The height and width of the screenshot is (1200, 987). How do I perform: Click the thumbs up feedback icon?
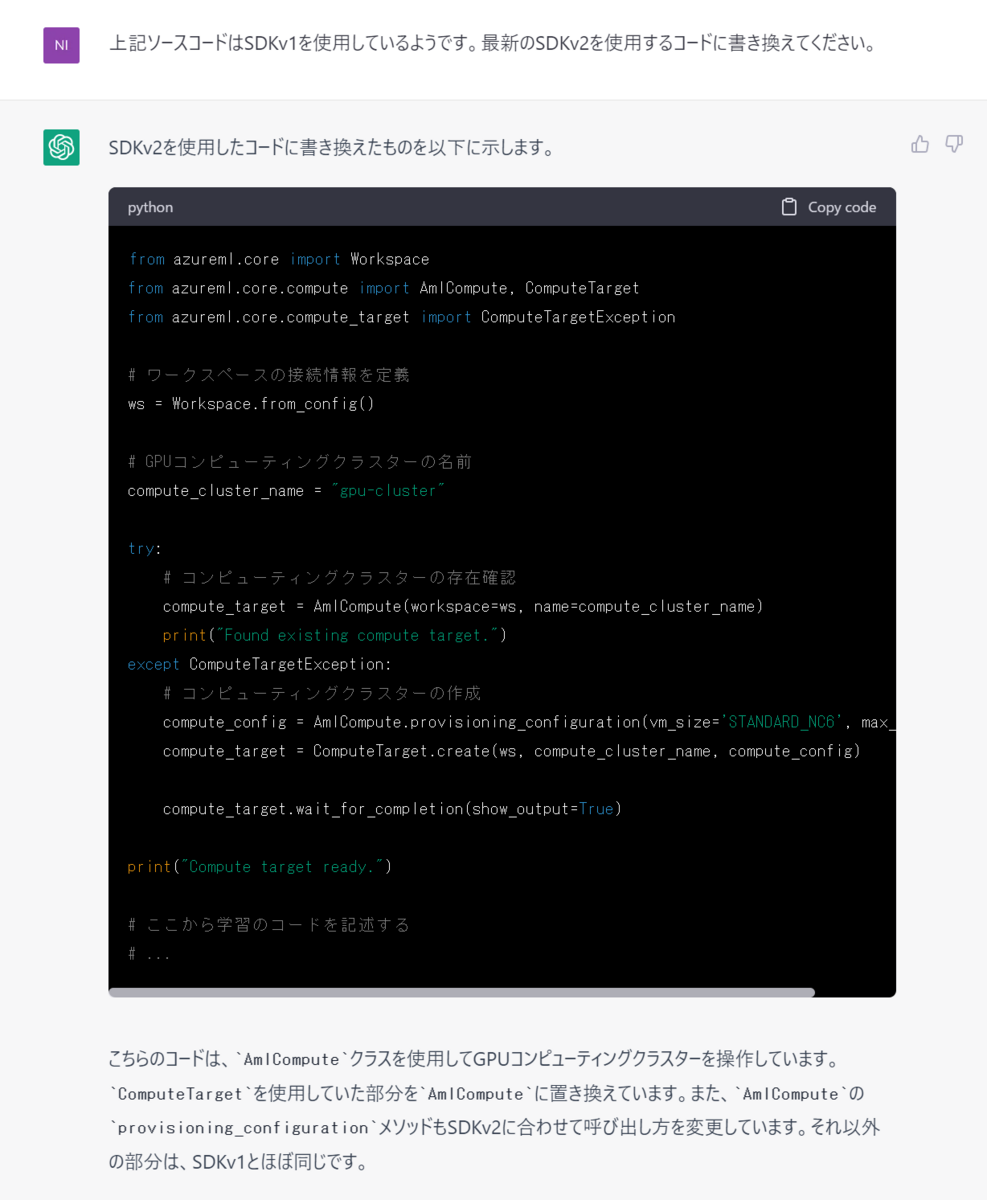[920, 144]
